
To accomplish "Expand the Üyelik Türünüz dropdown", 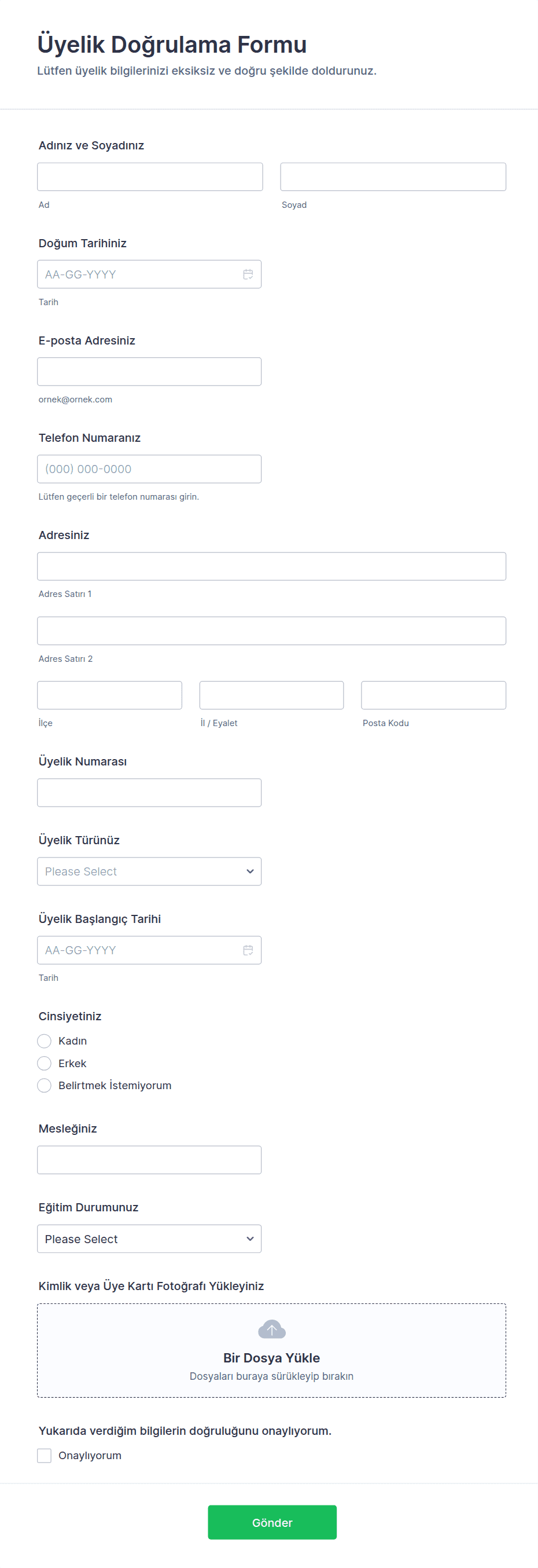I will pyautogui.click(x=149, y=871).
